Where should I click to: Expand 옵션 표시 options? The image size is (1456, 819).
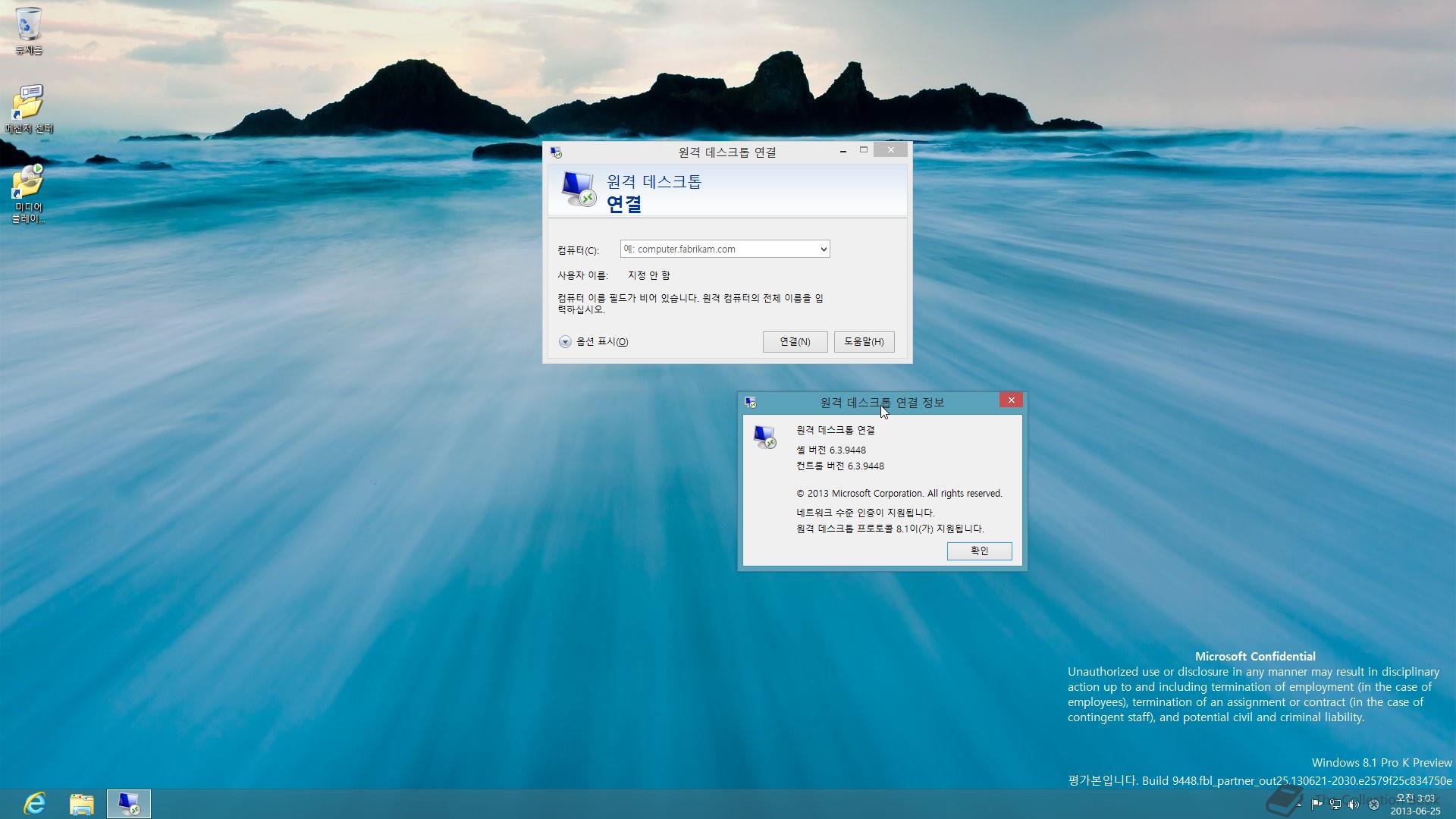click(x=594, y=341)
